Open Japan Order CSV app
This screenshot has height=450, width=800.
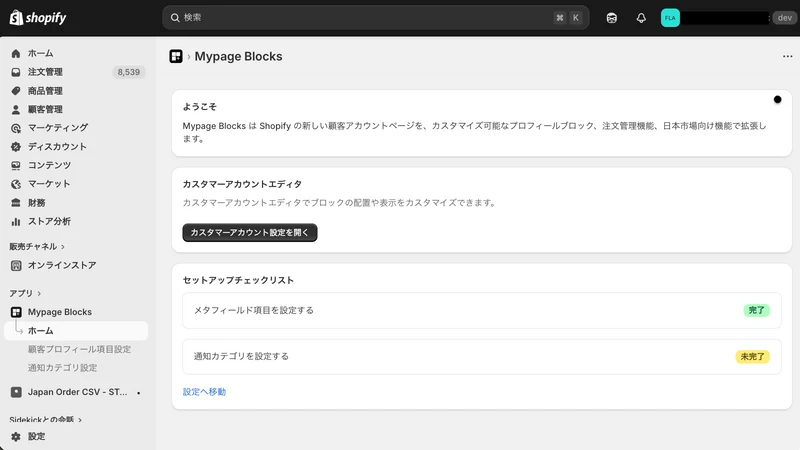click(x=77, y=392)
